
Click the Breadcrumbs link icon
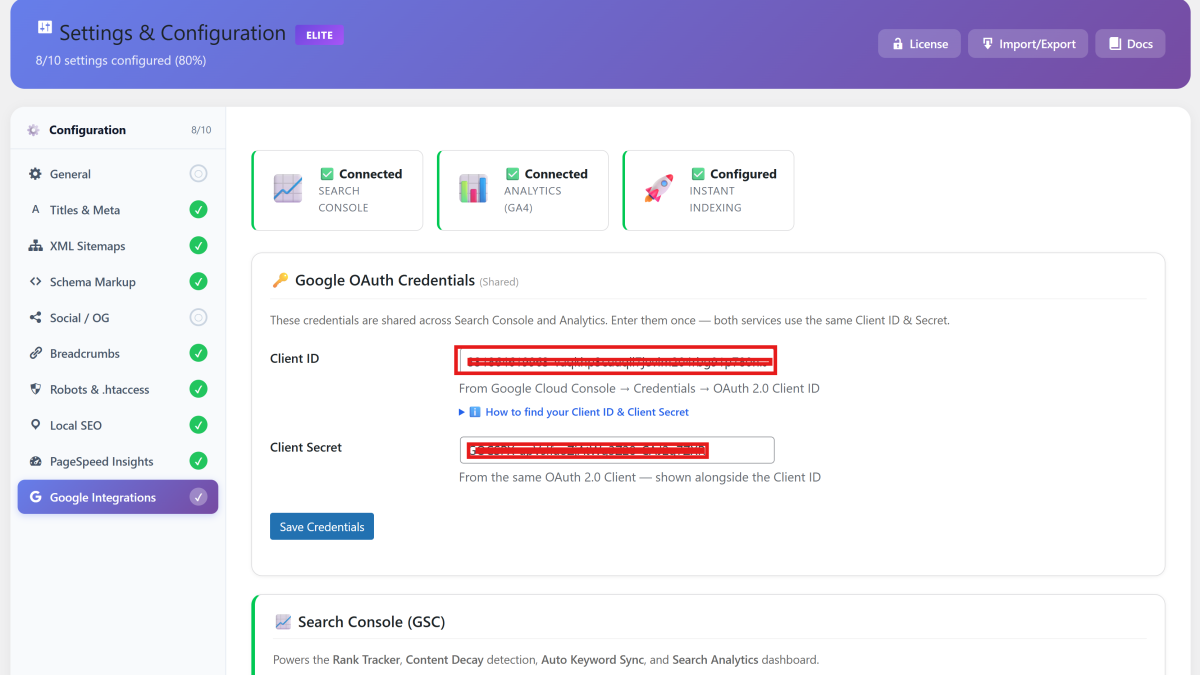36,353
